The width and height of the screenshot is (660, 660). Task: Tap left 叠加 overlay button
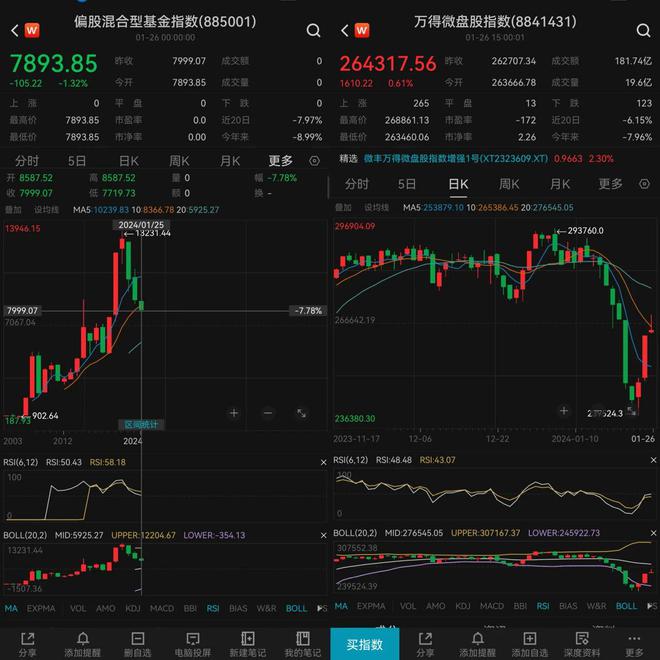point(13,210)
